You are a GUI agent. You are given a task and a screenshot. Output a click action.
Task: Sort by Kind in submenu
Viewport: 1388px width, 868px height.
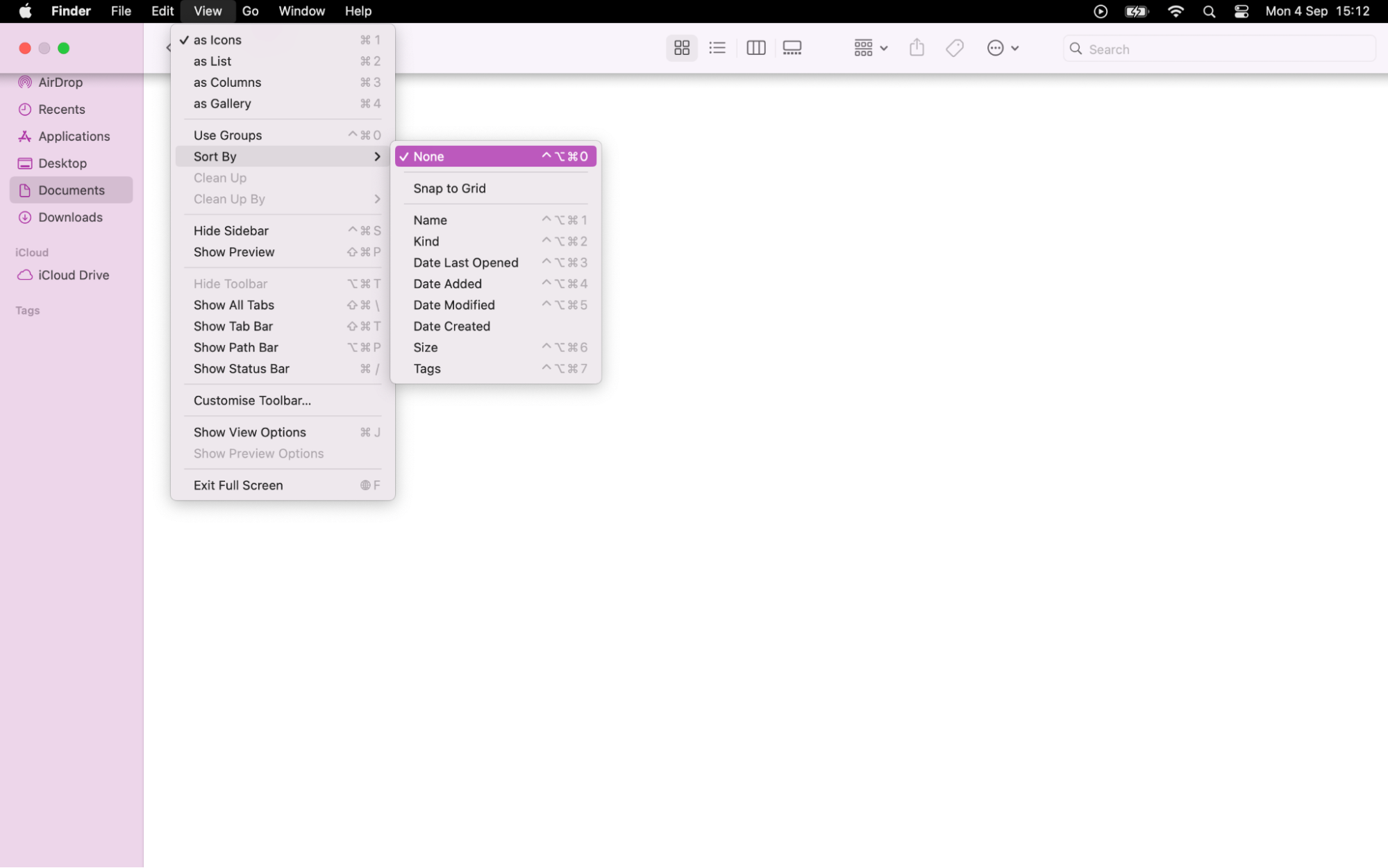pyautogui.click(x=495, y=242)
